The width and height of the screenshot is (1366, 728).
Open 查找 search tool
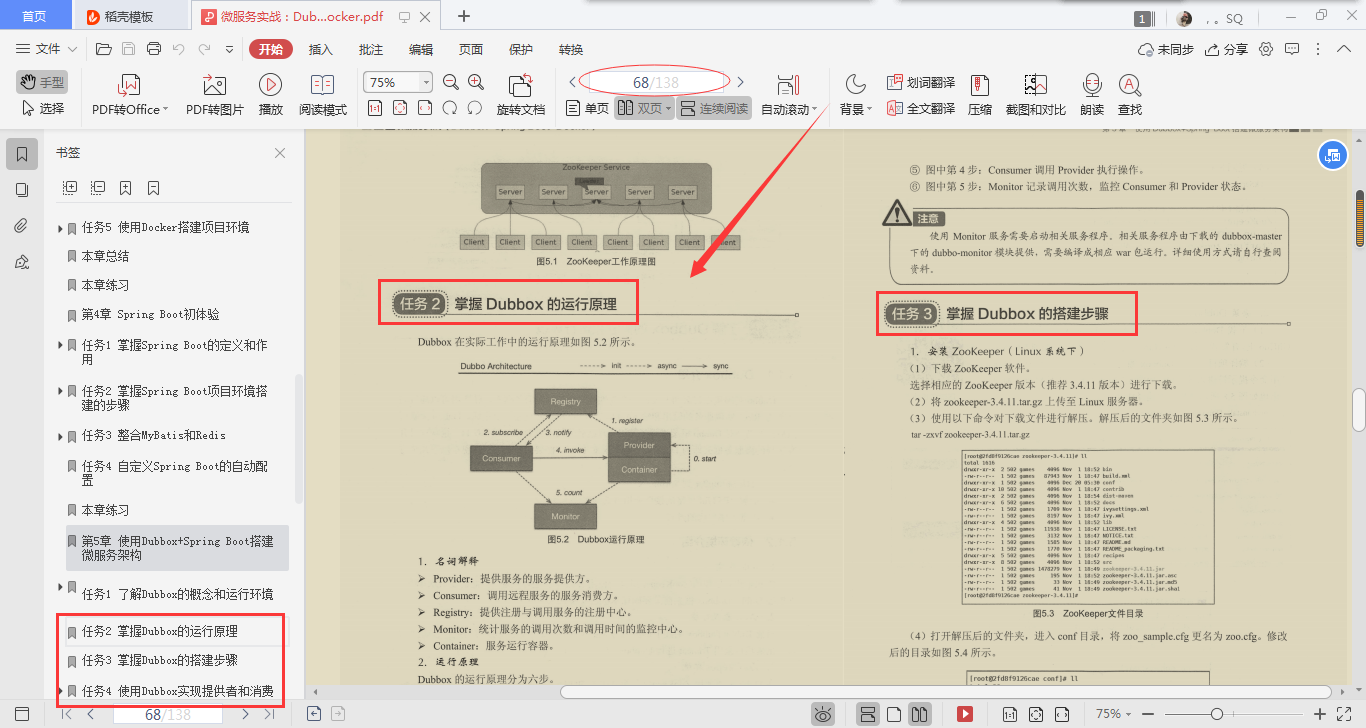1130,96
